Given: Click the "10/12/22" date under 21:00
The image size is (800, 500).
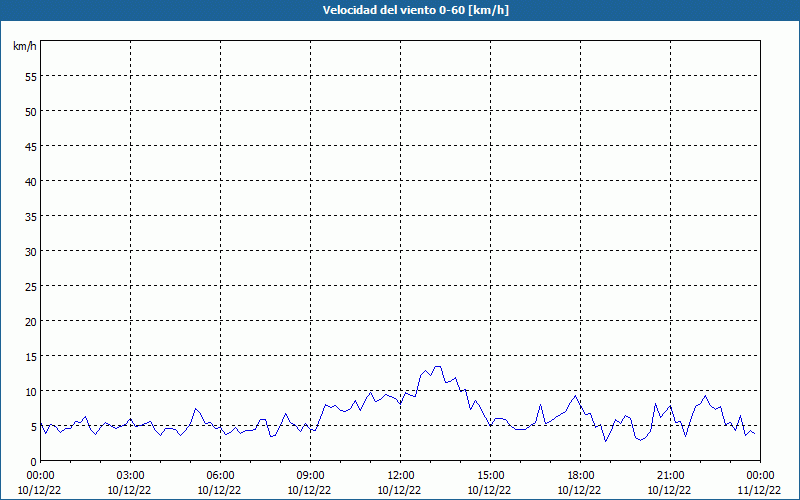Looking at the screenshot, I should coord(669,490).
